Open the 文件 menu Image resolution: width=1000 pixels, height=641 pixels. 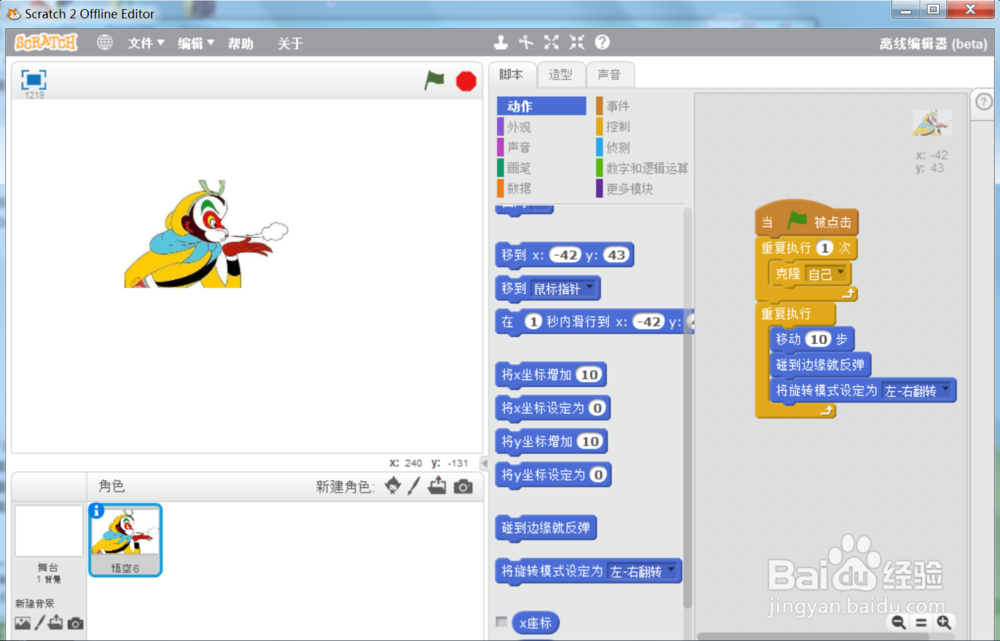point(146,43)
